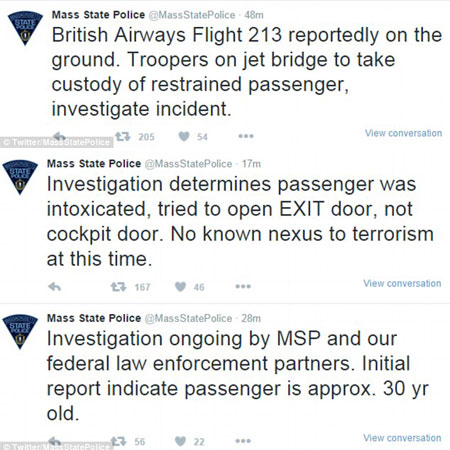Open more options on the 28m tweet
Image resolution: width=450 pixels, height=450 pixels.
tap(243, 441)
